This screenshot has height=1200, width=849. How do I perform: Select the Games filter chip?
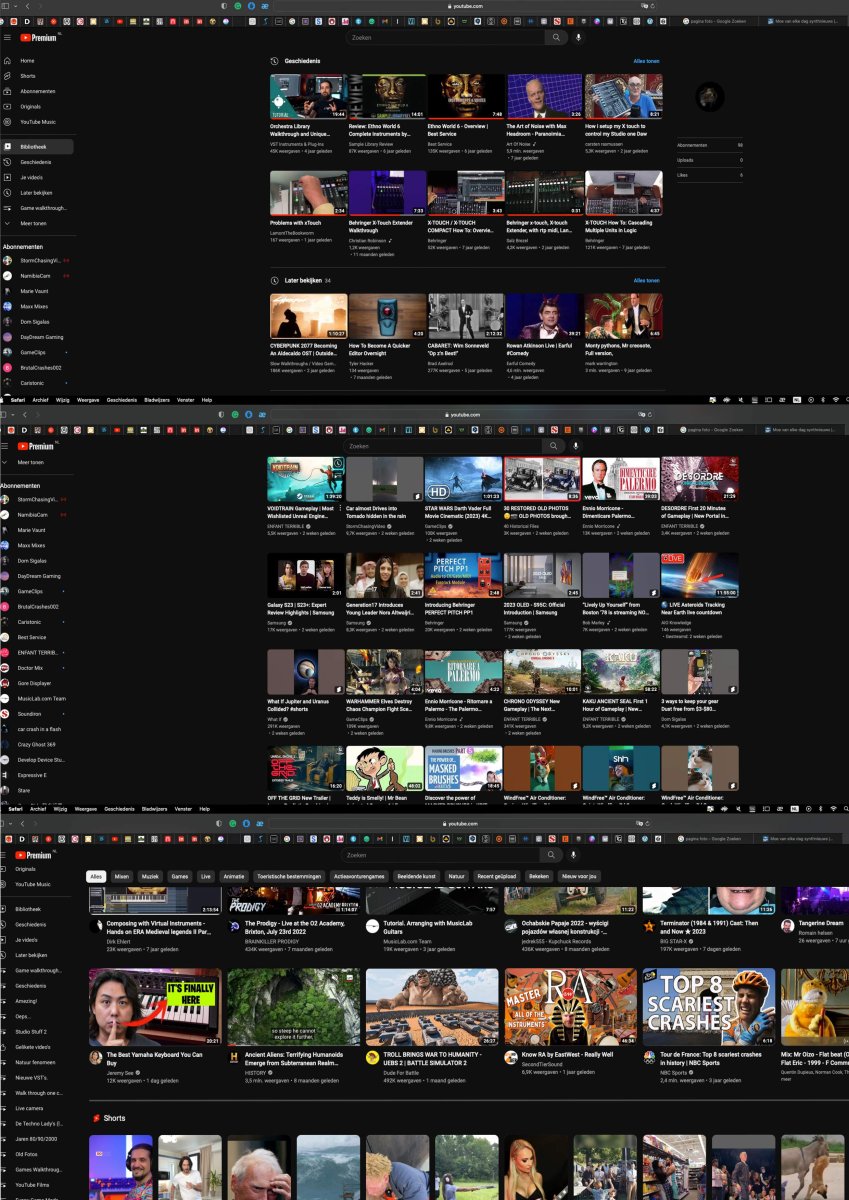click(x=180, y=876)
